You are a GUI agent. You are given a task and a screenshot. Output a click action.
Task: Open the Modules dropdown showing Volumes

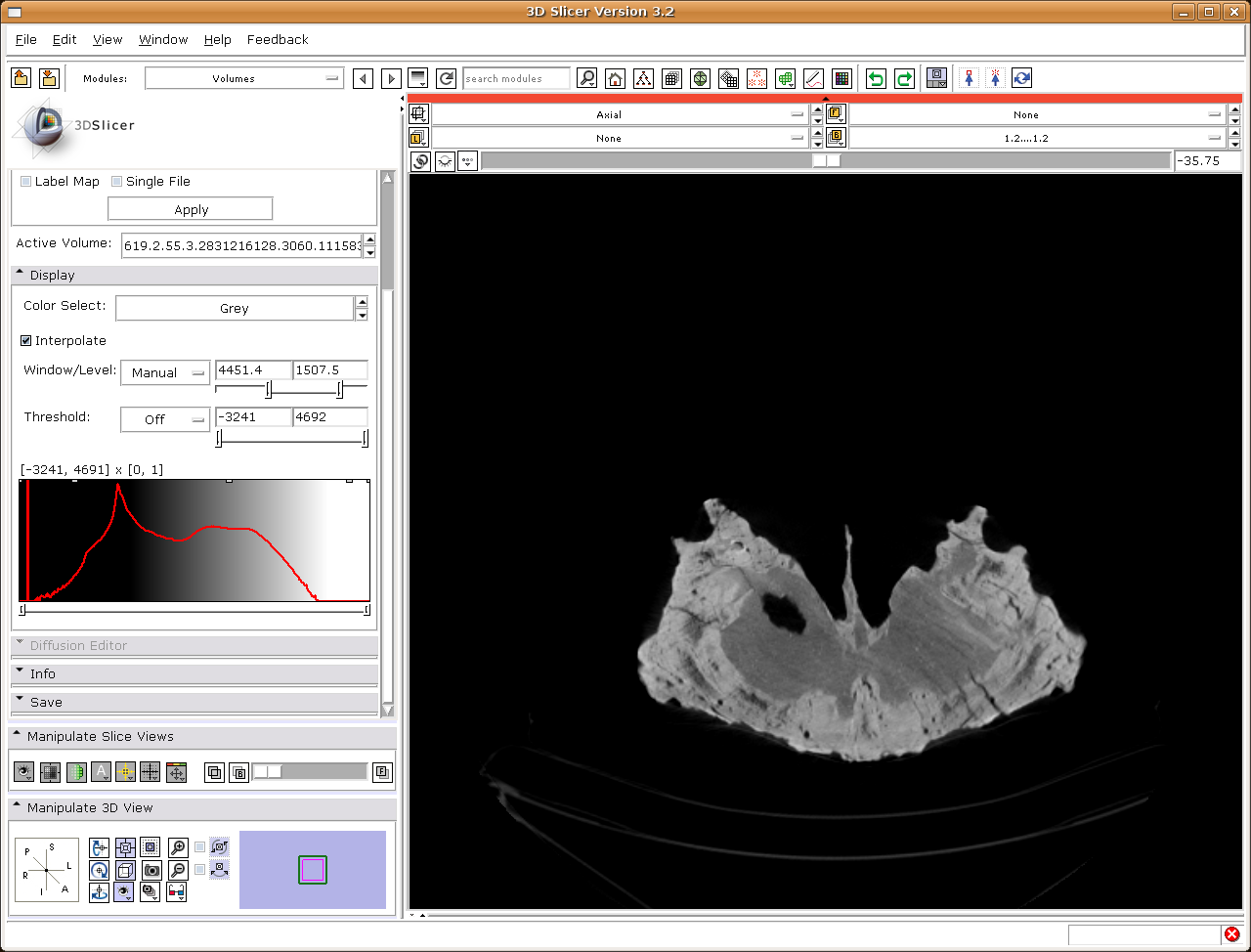click(x=243, y=78)
